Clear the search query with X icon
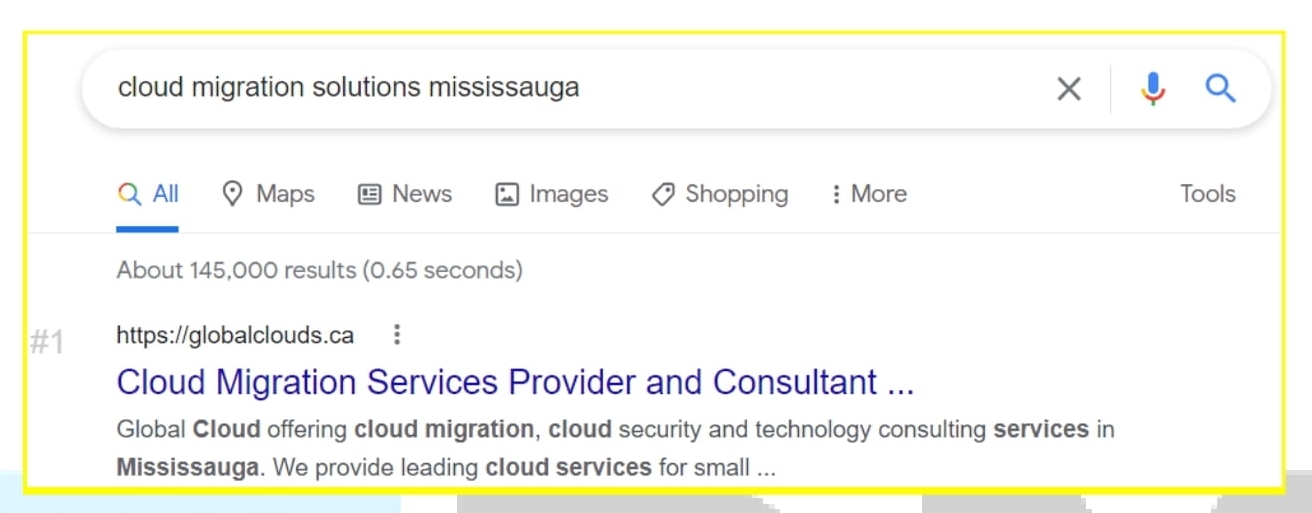 (1069, 89)
